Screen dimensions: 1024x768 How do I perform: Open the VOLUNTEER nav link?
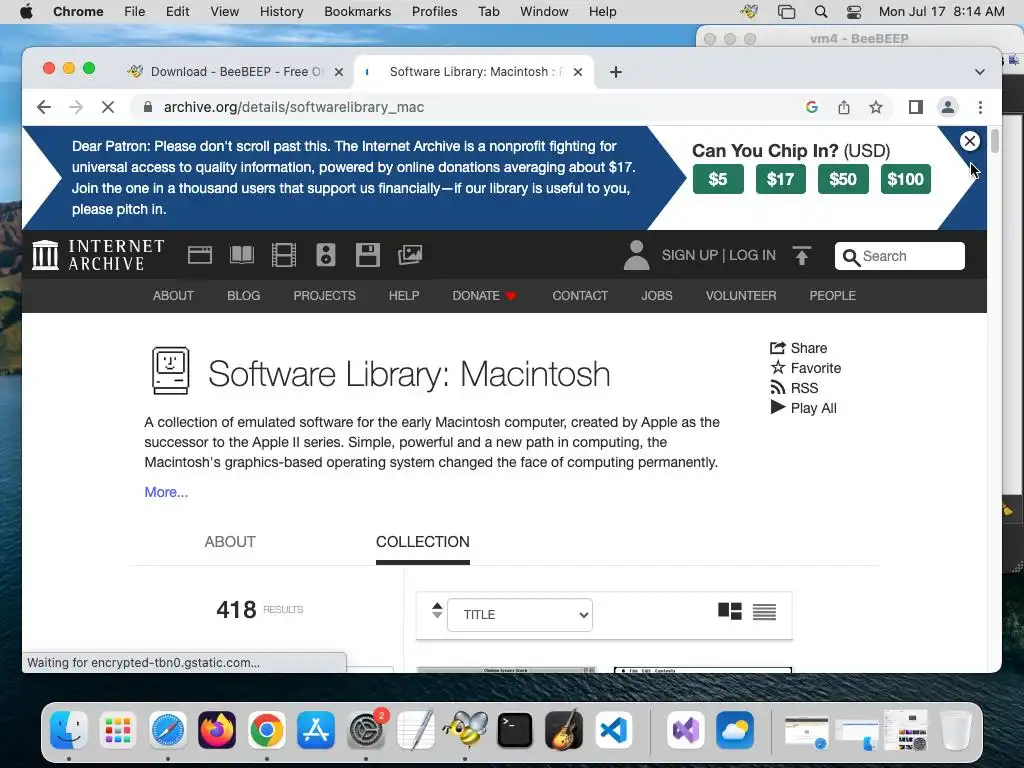(741, 296)
